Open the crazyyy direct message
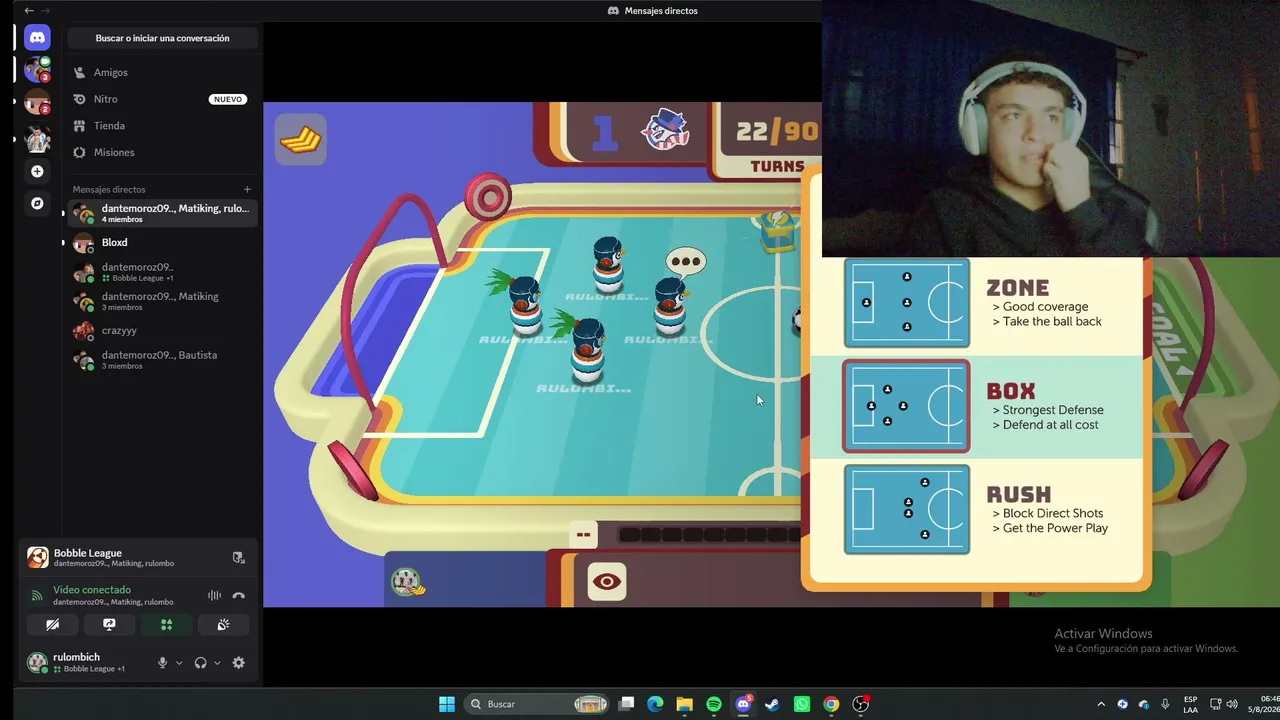1280x720 pixels. [162, 330]
